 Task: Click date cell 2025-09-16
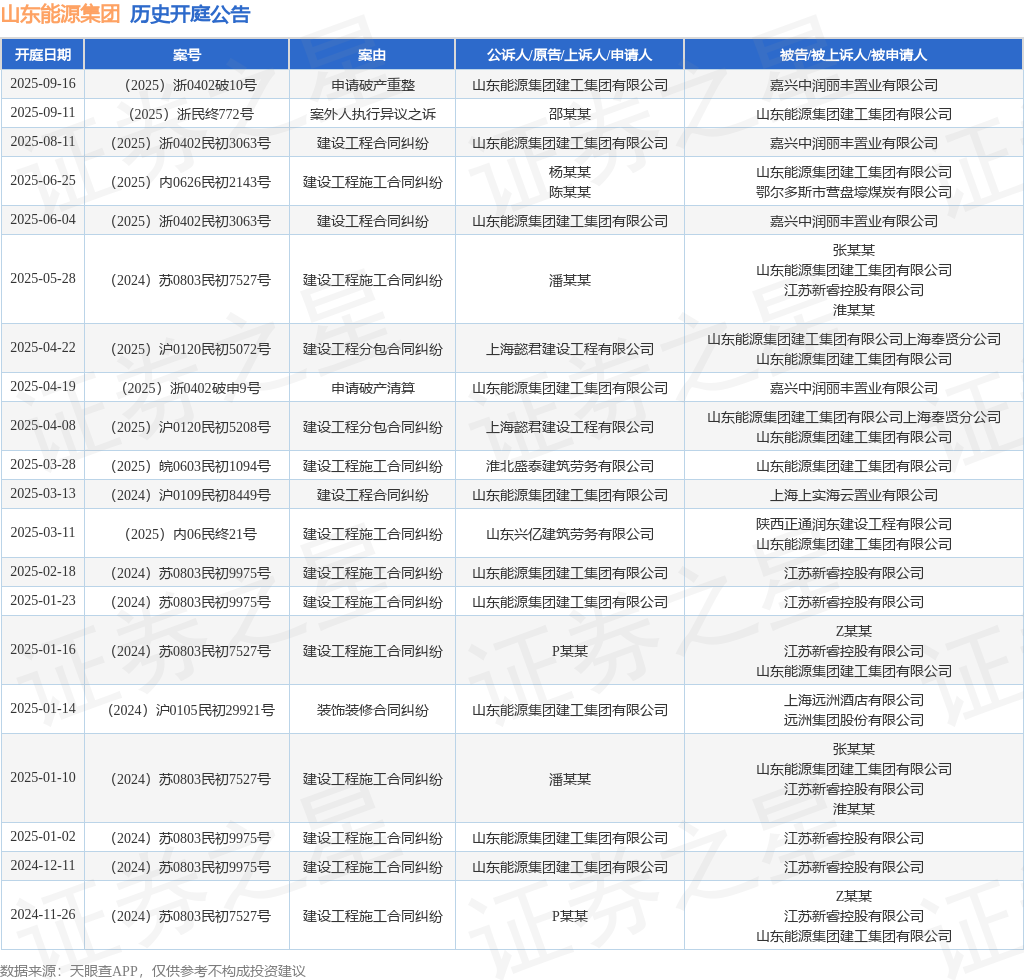tap(42, 84)
